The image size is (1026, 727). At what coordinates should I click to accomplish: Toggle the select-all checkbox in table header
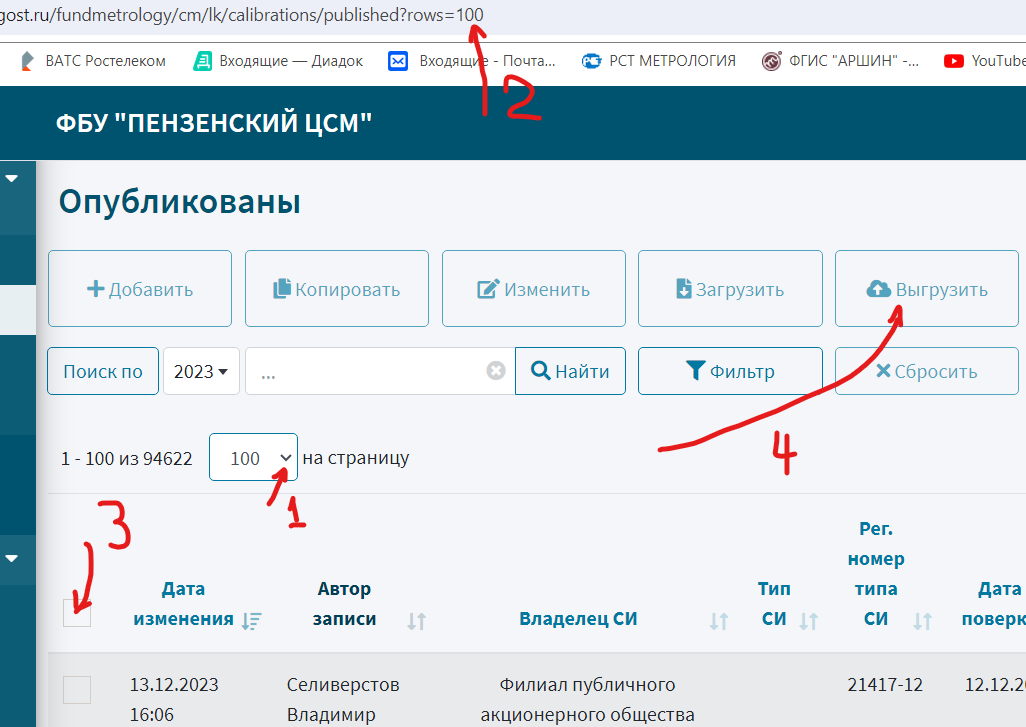point(77,613)
